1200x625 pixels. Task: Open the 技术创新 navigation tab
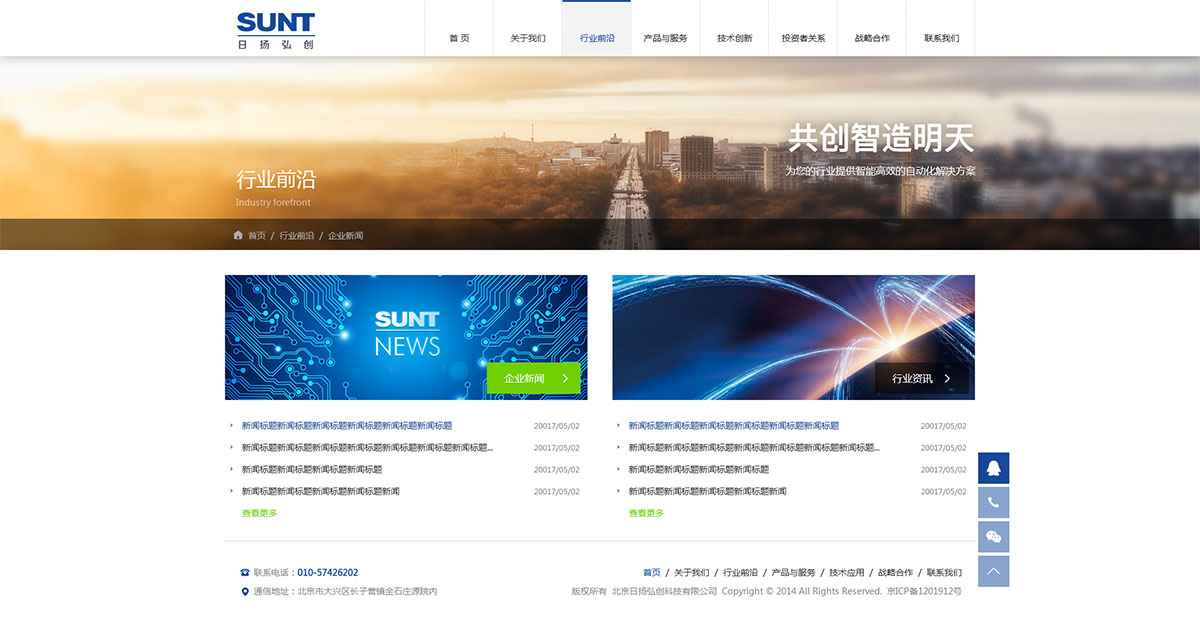point(734,38)
